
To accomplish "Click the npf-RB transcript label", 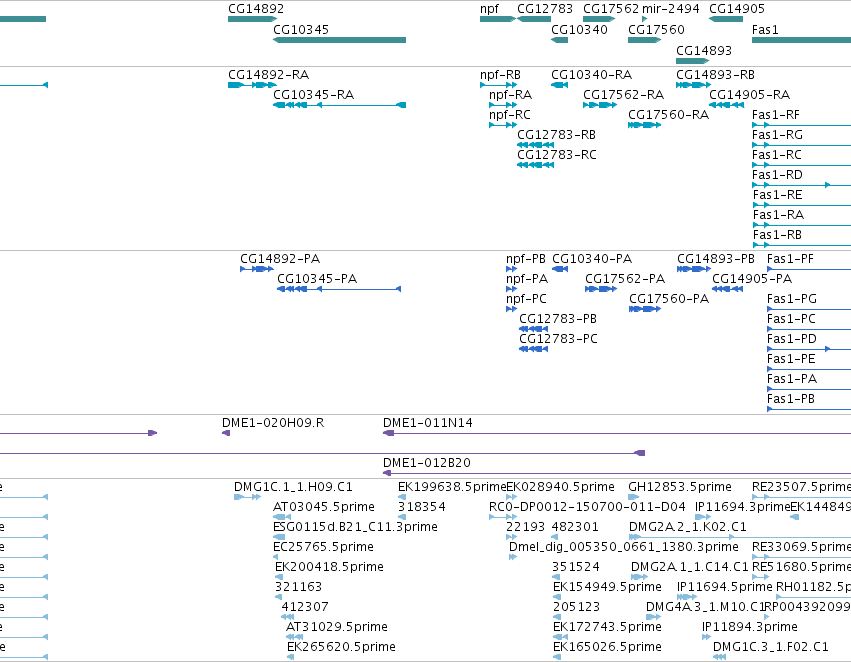I will pos(500,75).
